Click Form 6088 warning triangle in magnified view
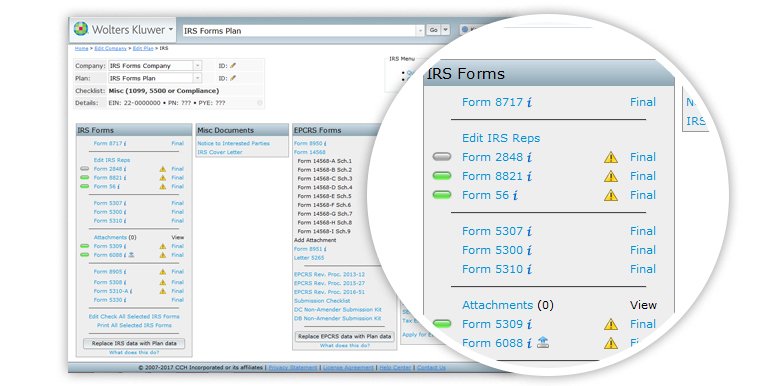 point(611,343)
